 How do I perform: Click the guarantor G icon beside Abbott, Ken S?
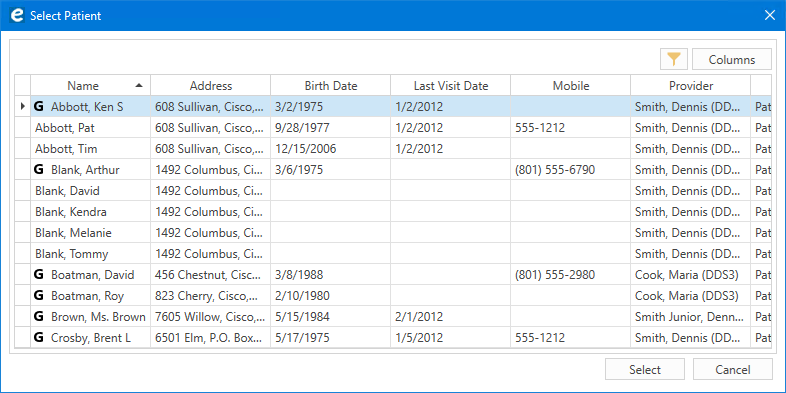[39, 106]
